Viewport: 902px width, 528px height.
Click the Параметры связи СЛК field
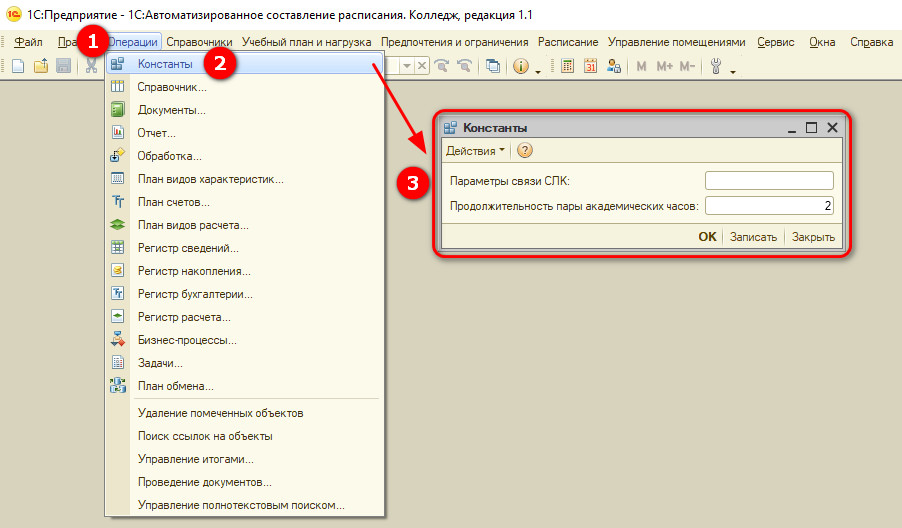click(x=769, y=181)
